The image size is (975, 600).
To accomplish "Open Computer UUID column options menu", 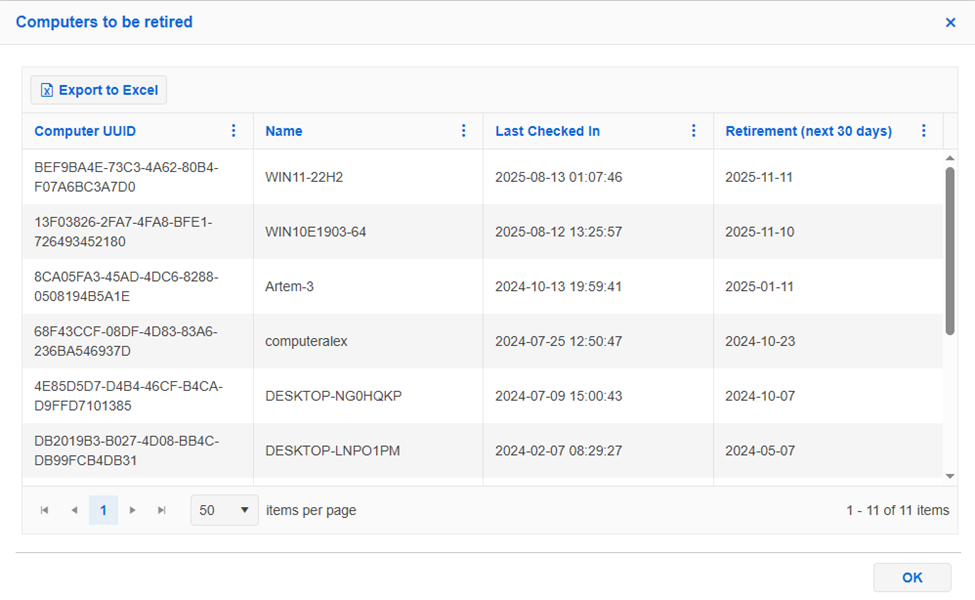I will (x=234, y=131).
